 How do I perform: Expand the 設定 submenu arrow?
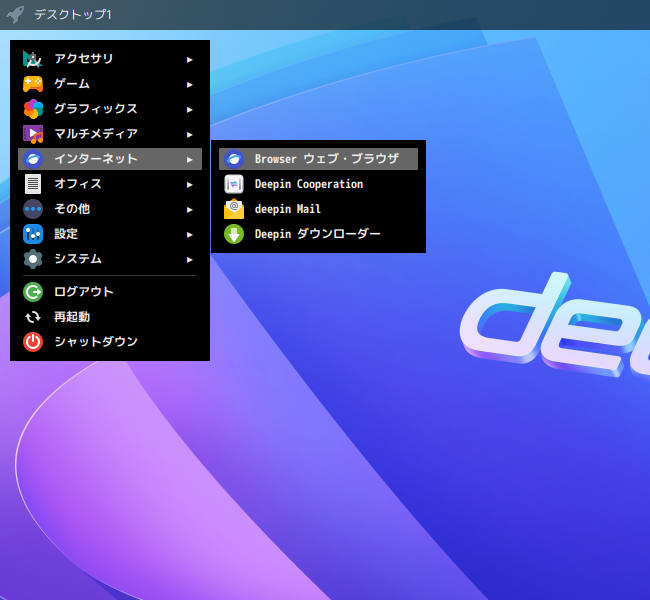click(189, 235)
